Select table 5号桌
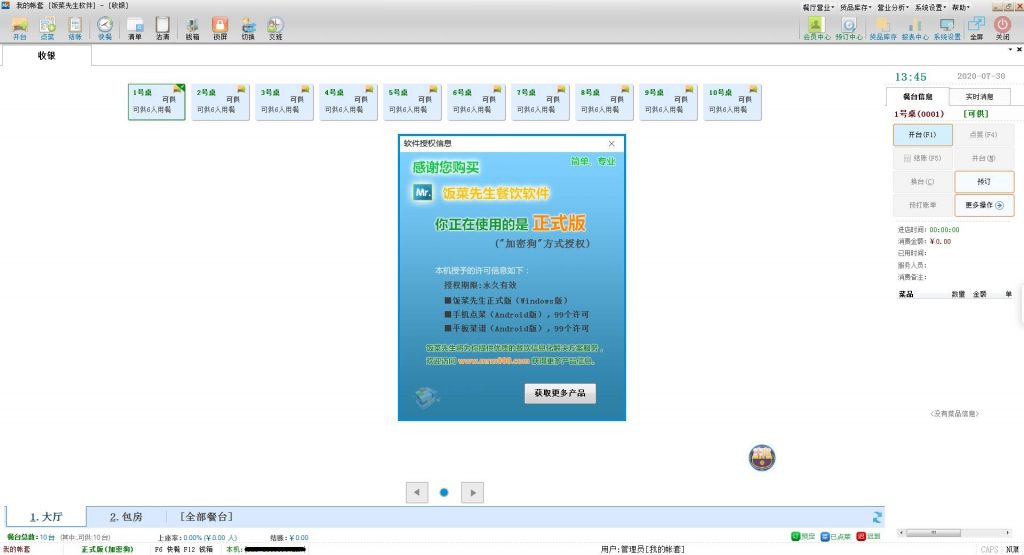This screenshot has width=1024, height=555. pos(413,102)
